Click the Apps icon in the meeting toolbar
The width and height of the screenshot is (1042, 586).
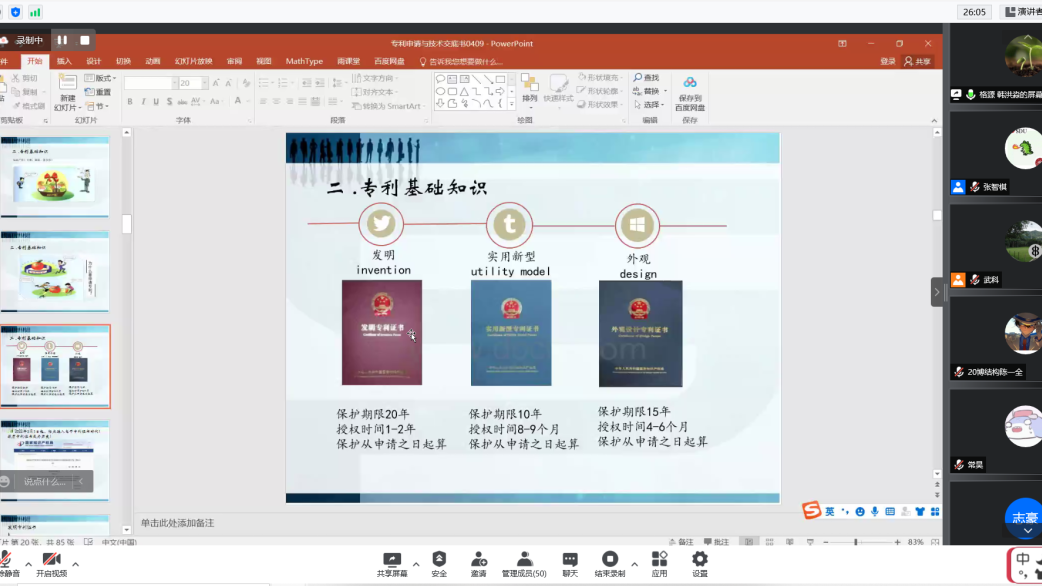click(659, 559)
